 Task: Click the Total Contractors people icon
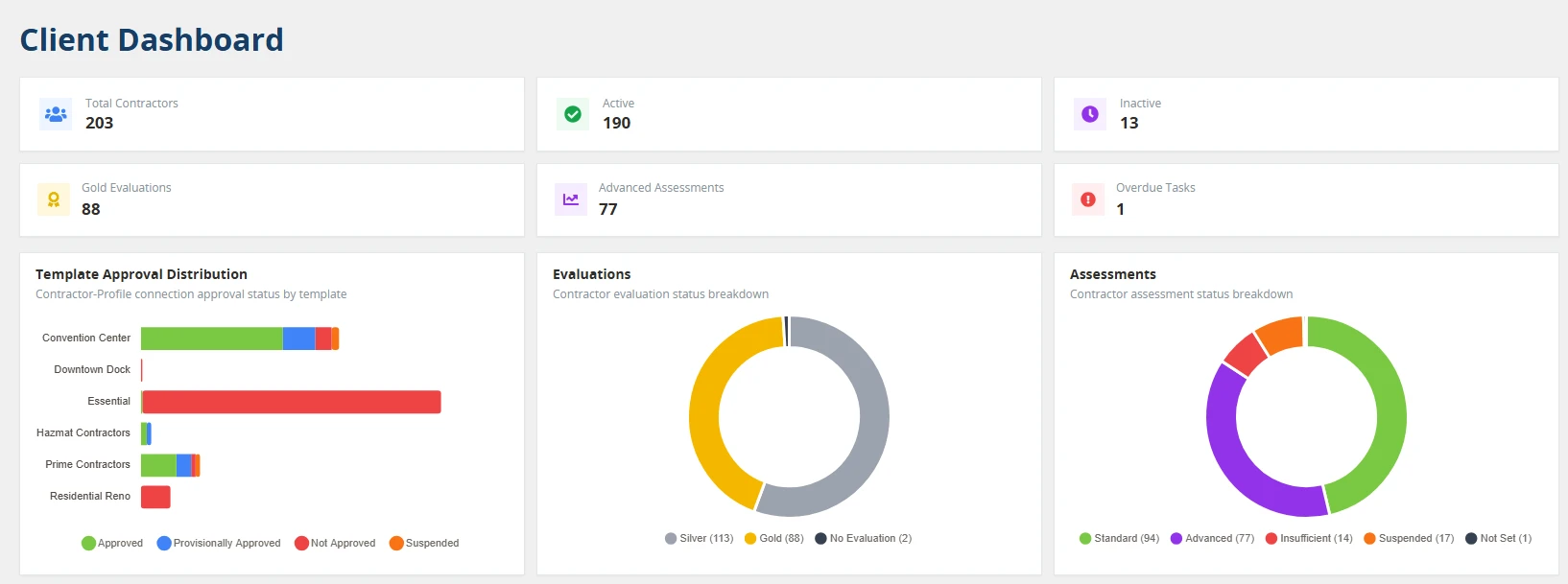56,114
